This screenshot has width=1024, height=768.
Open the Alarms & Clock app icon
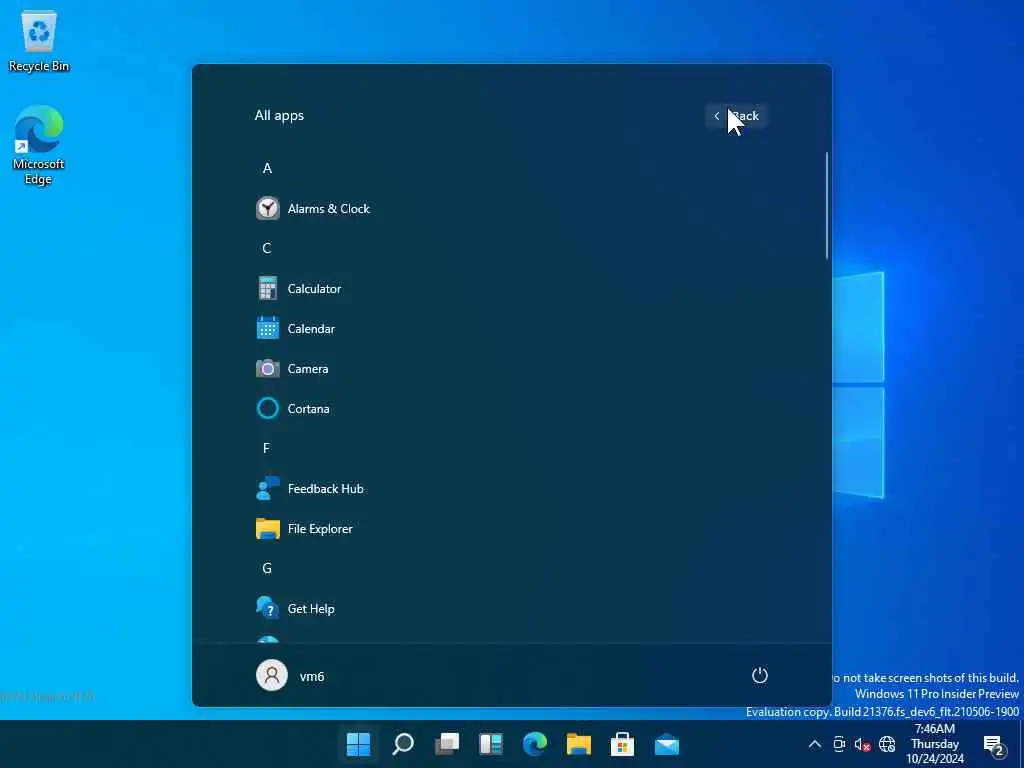click(x=268, y=208)
